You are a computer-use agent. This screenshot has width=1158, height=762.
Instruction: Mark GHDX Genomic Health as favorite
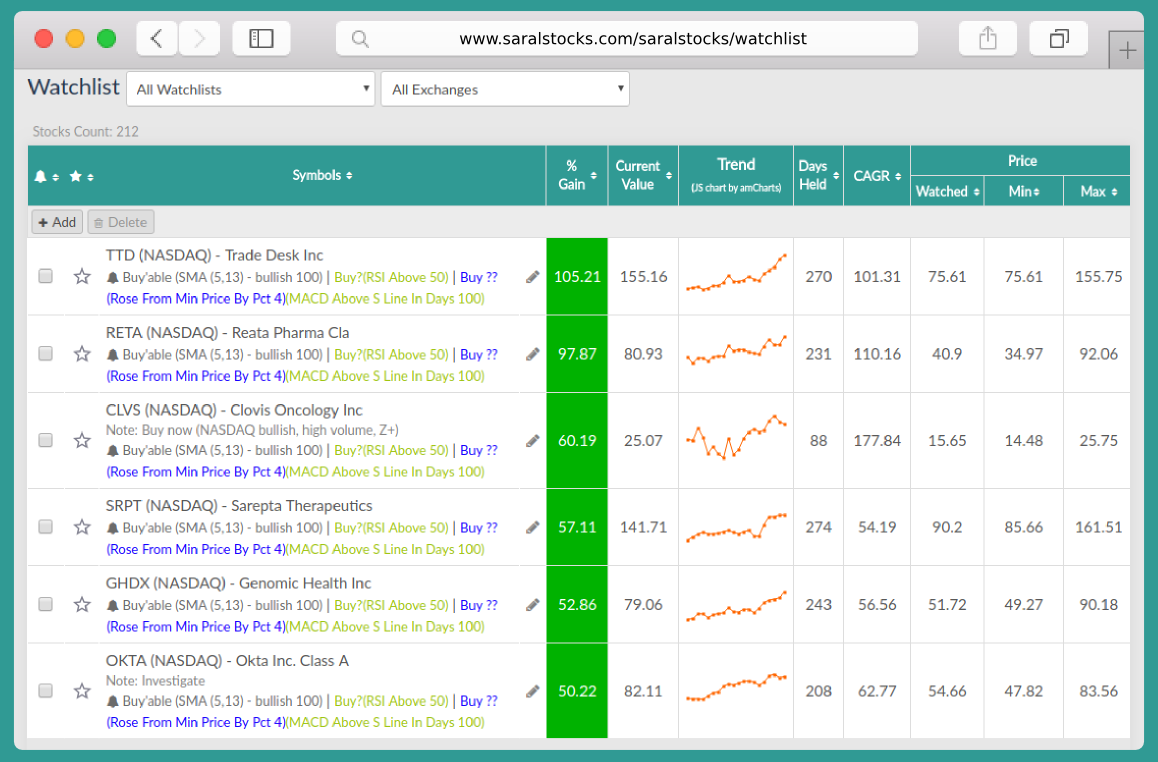click(x=82, y=605)
